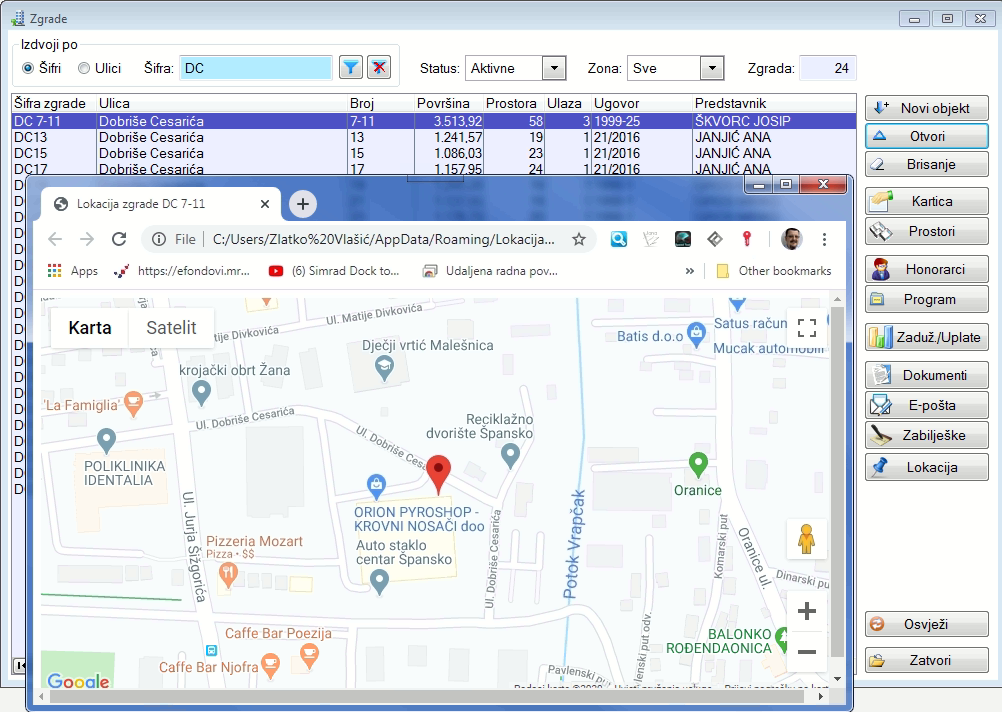Open the Simrad Dock YouTube bookmark
The image size is (1002, 712).
tap(334, 271)
